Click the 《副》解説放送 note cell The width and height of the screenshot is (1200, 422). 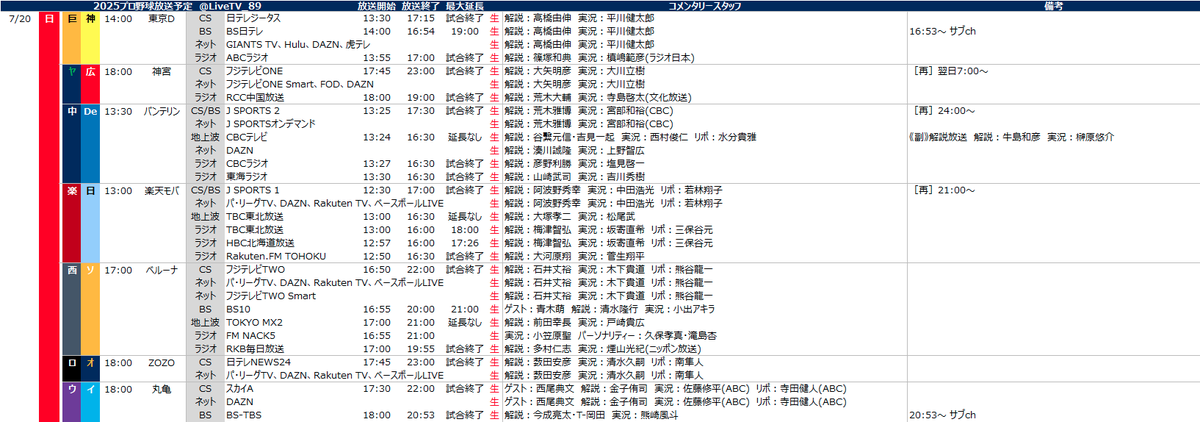click(1011, 137)
